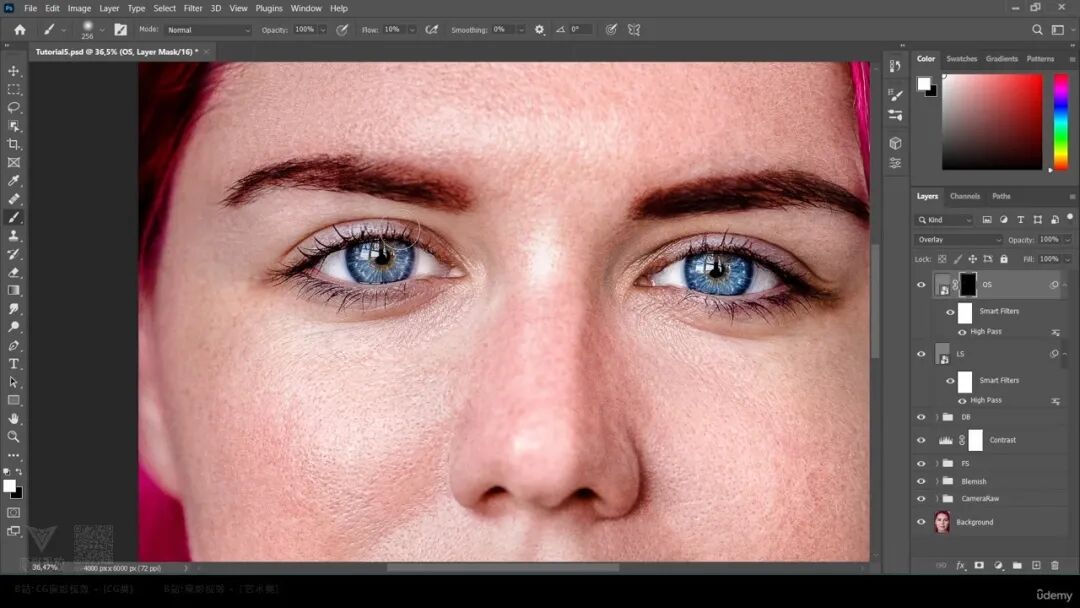The height and width of the screenshot is (608, 1080).
Task: Switch to the Swatches tab
Action: click(962, 59)
